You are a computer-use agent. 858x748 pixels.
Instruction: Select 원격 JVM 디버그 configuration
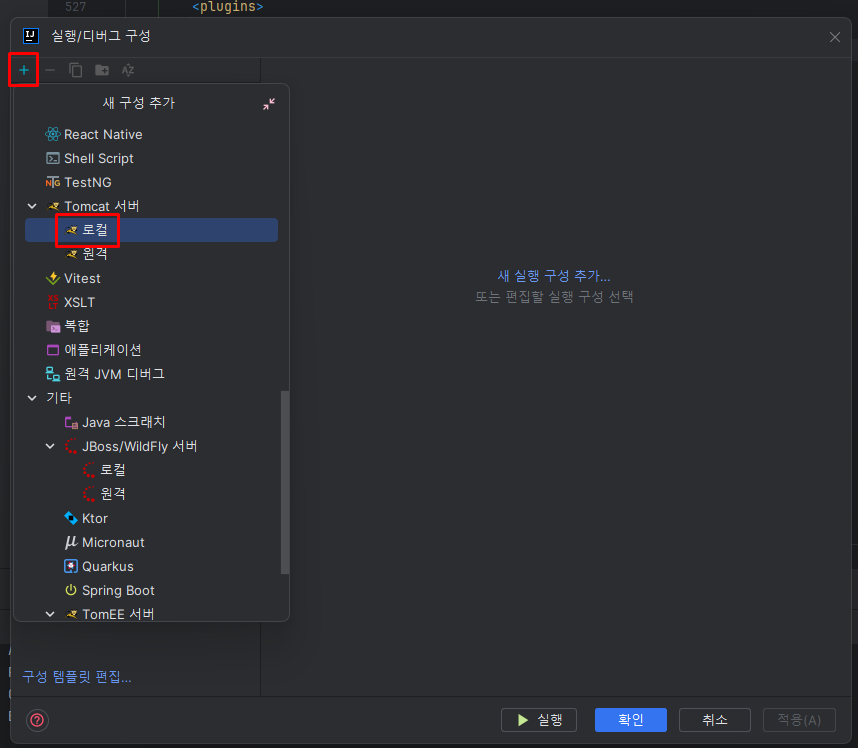coord(114,374)
